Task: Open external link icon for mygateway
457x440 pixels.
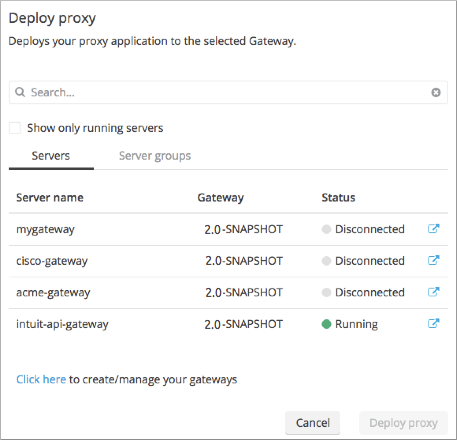Action: [x=433, y=229]
